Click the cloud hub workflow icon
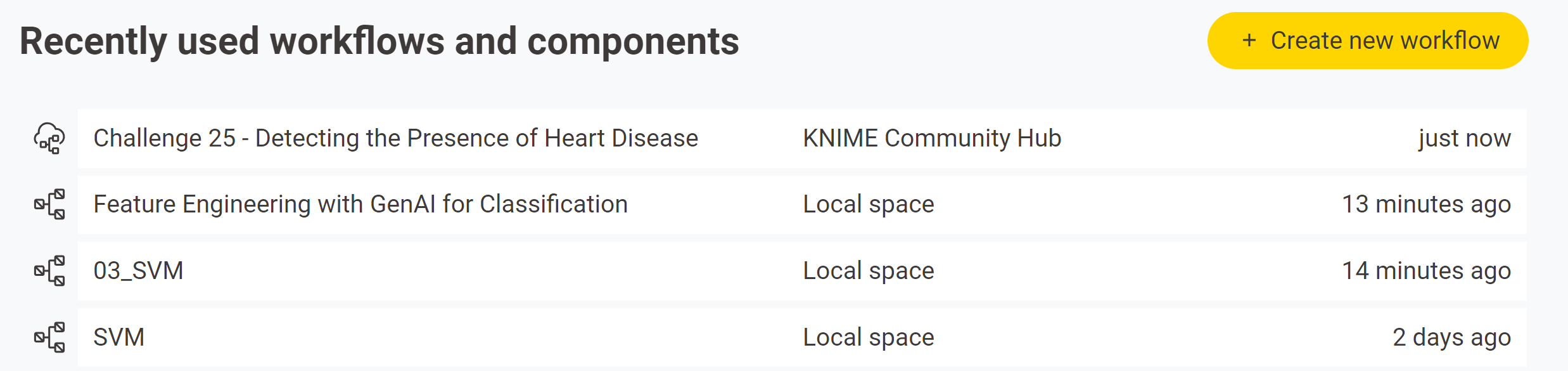This screenshot has width=1568, height=371. (x=49, y=138)
